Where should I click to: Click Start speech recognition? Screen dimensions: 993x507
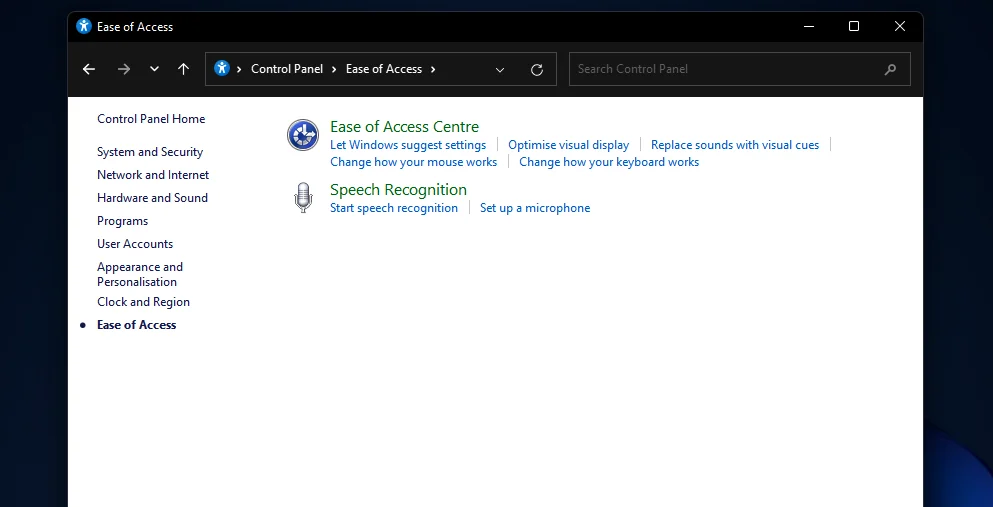394,208
